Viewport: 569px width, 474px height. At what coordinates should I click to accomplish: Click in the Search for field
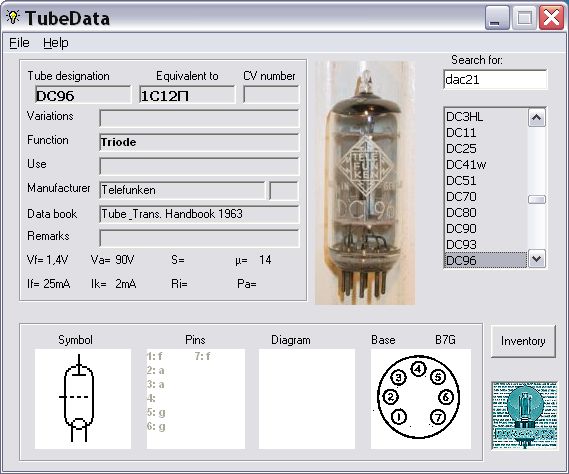(x=495, y=79)
